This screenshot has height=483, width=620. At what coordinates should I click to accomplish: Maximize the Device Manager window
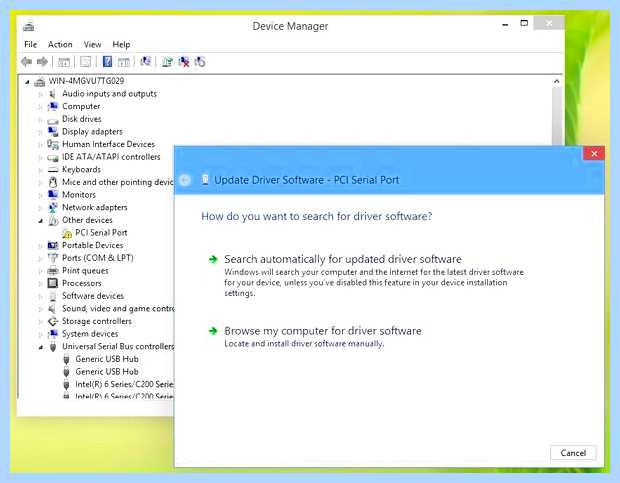click(x=524, y=23)
